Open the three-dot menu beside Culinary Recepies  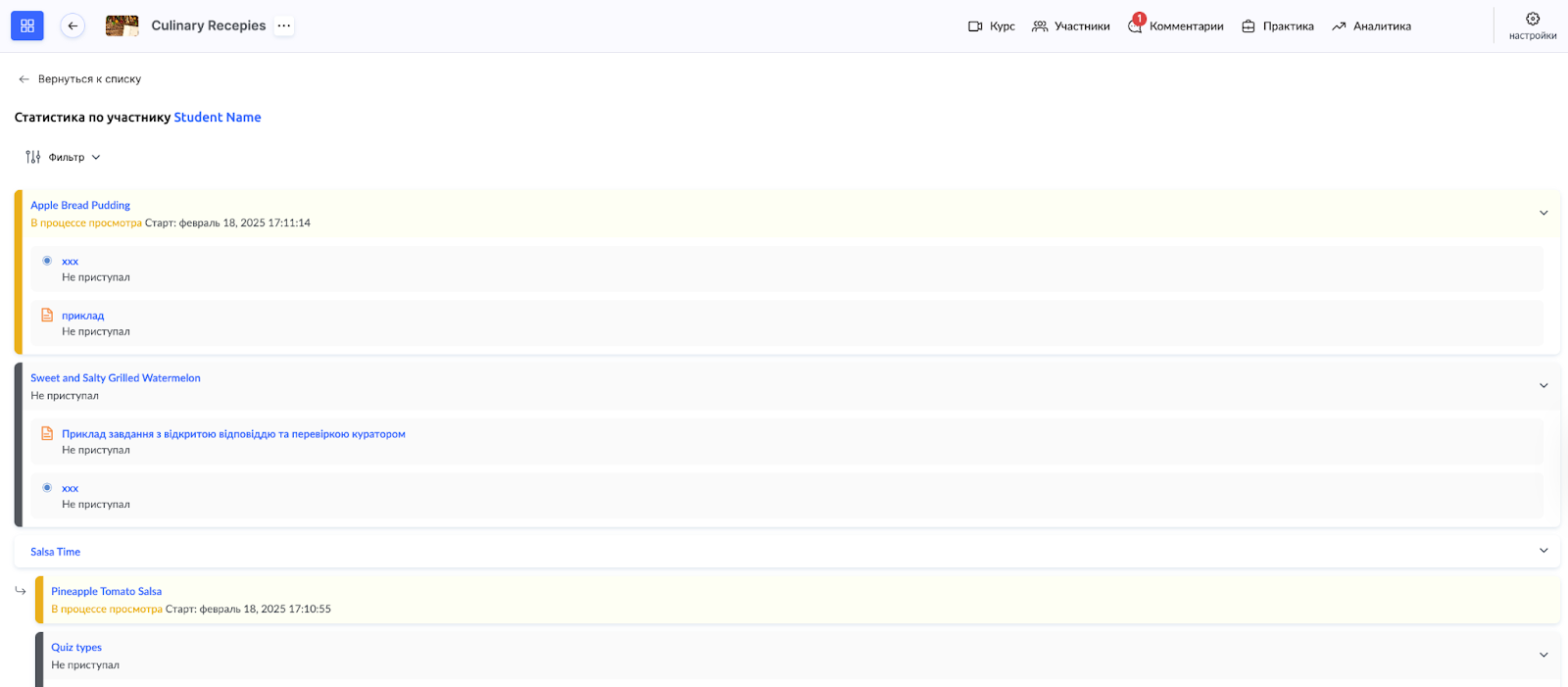click(x=284, y=25)
